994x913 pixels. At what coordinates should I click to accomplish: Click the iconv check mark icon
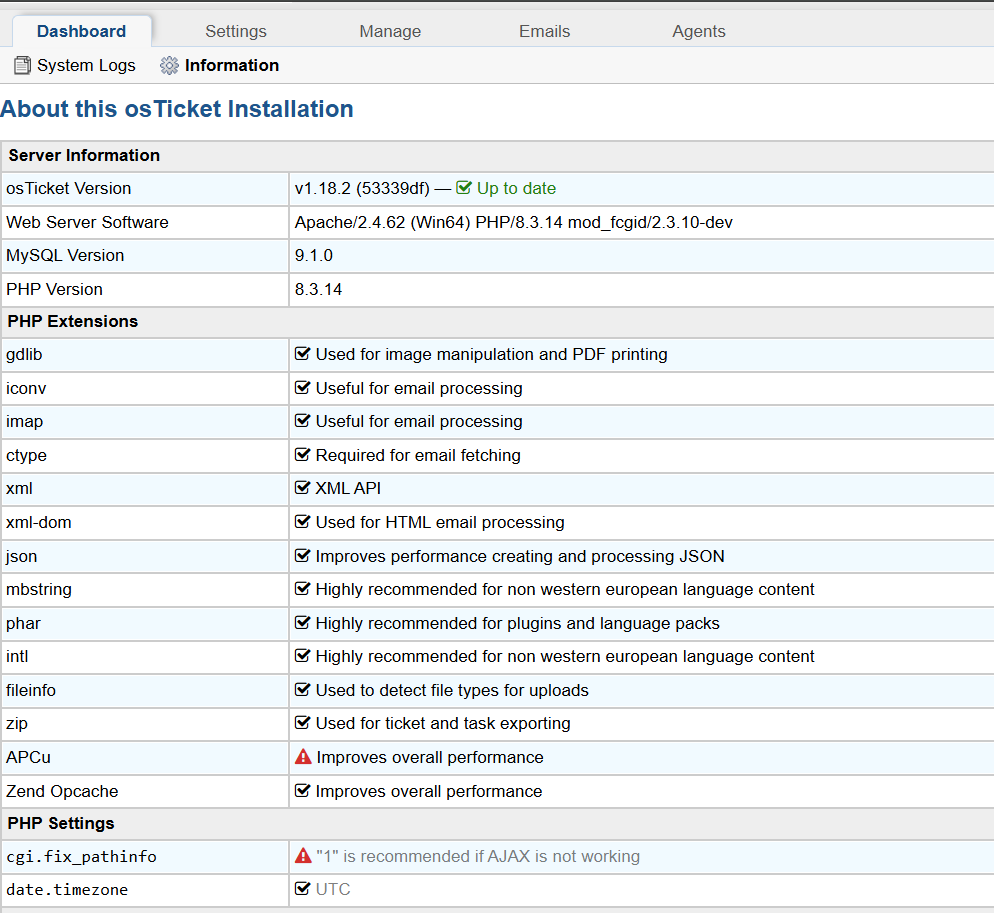click(x=302, y=387)
